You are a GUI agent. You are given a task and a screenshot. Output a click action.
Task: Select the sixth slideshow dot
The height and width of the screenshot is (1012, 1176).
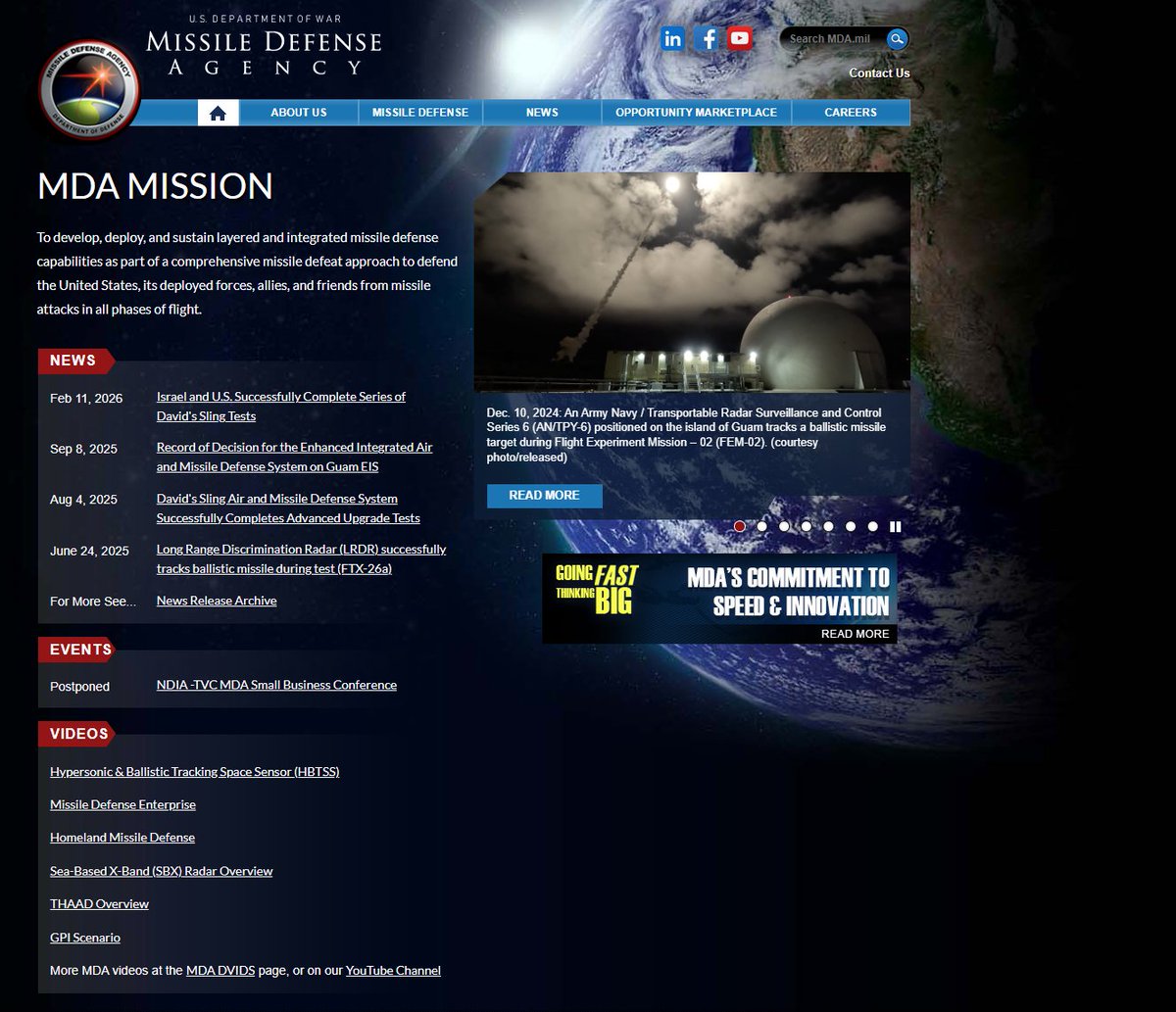(851, 526)
